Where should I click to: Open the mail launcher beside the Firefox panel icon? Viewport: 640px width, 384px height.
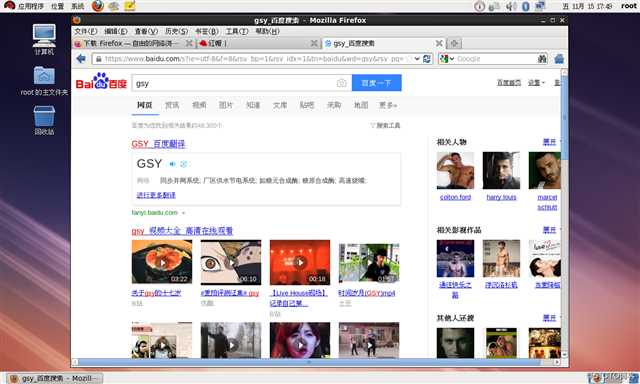[114, 6]
